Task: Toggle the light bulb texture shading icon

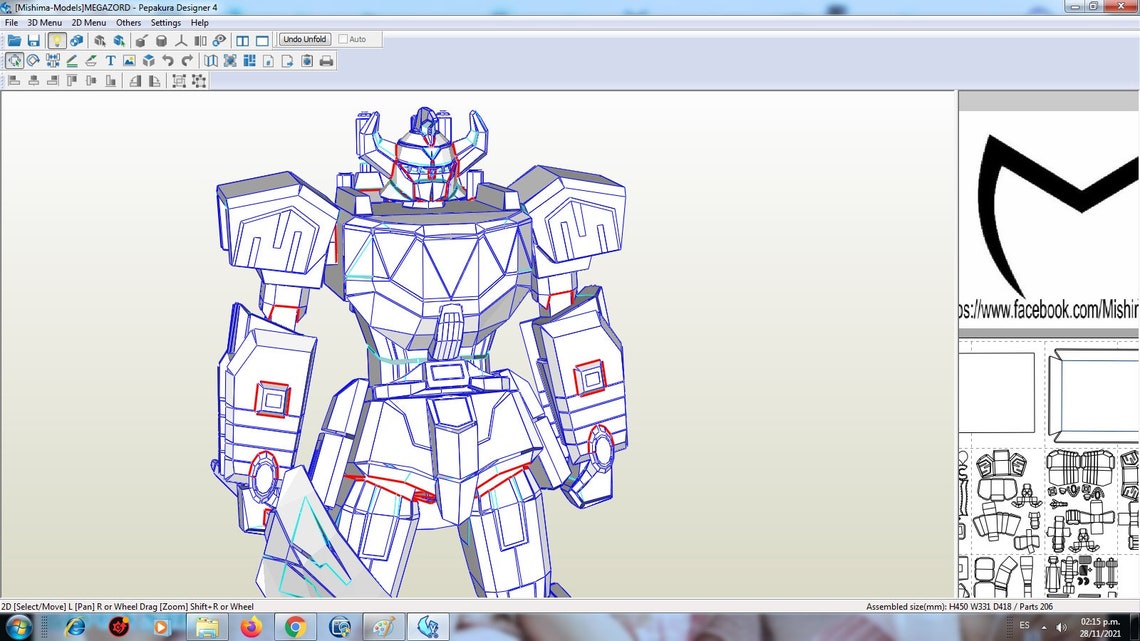Action: [x=58, y=40]
